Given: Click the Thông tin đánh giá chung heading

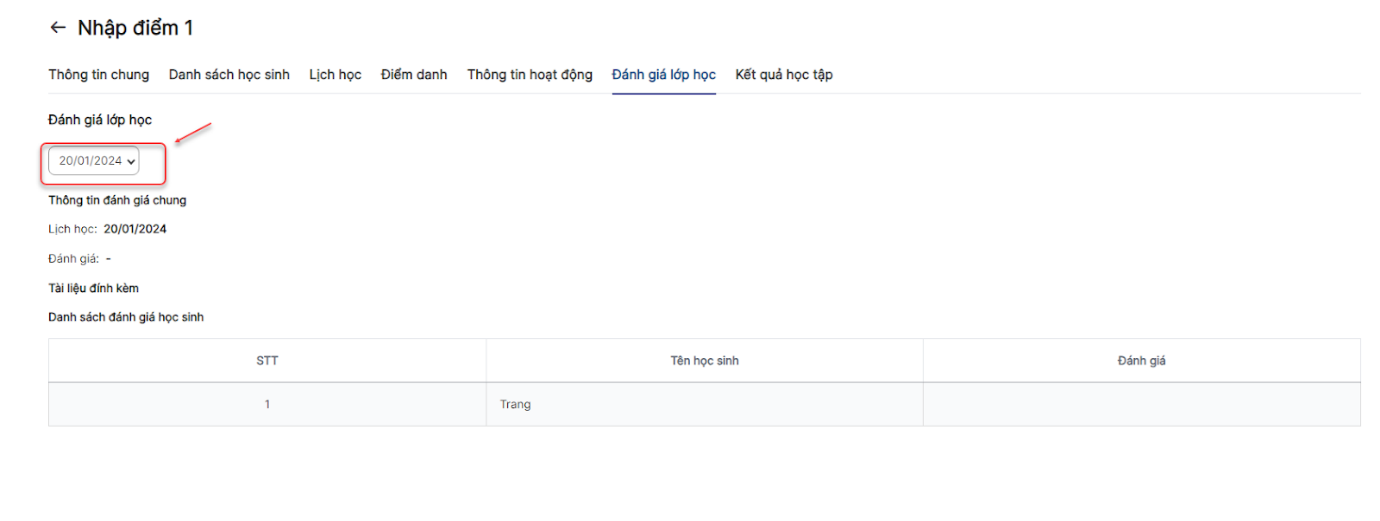Looking at the screenshot, I should click(117, 200).
